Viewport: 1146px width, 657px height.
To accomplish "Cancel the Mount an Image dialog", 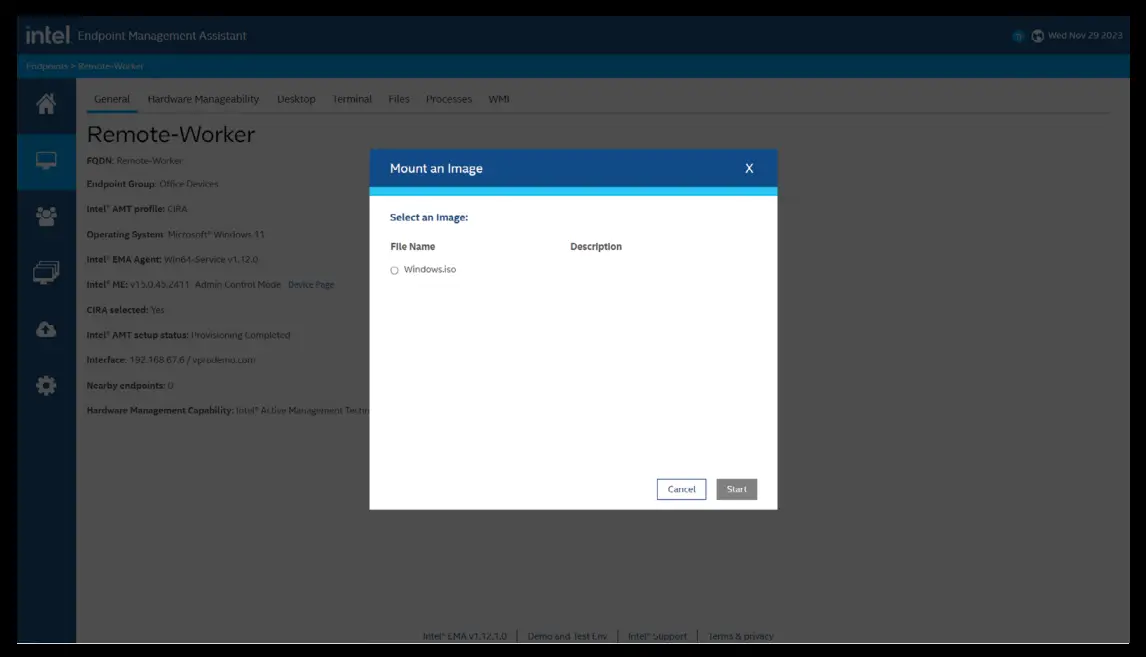I will point(681,489).
